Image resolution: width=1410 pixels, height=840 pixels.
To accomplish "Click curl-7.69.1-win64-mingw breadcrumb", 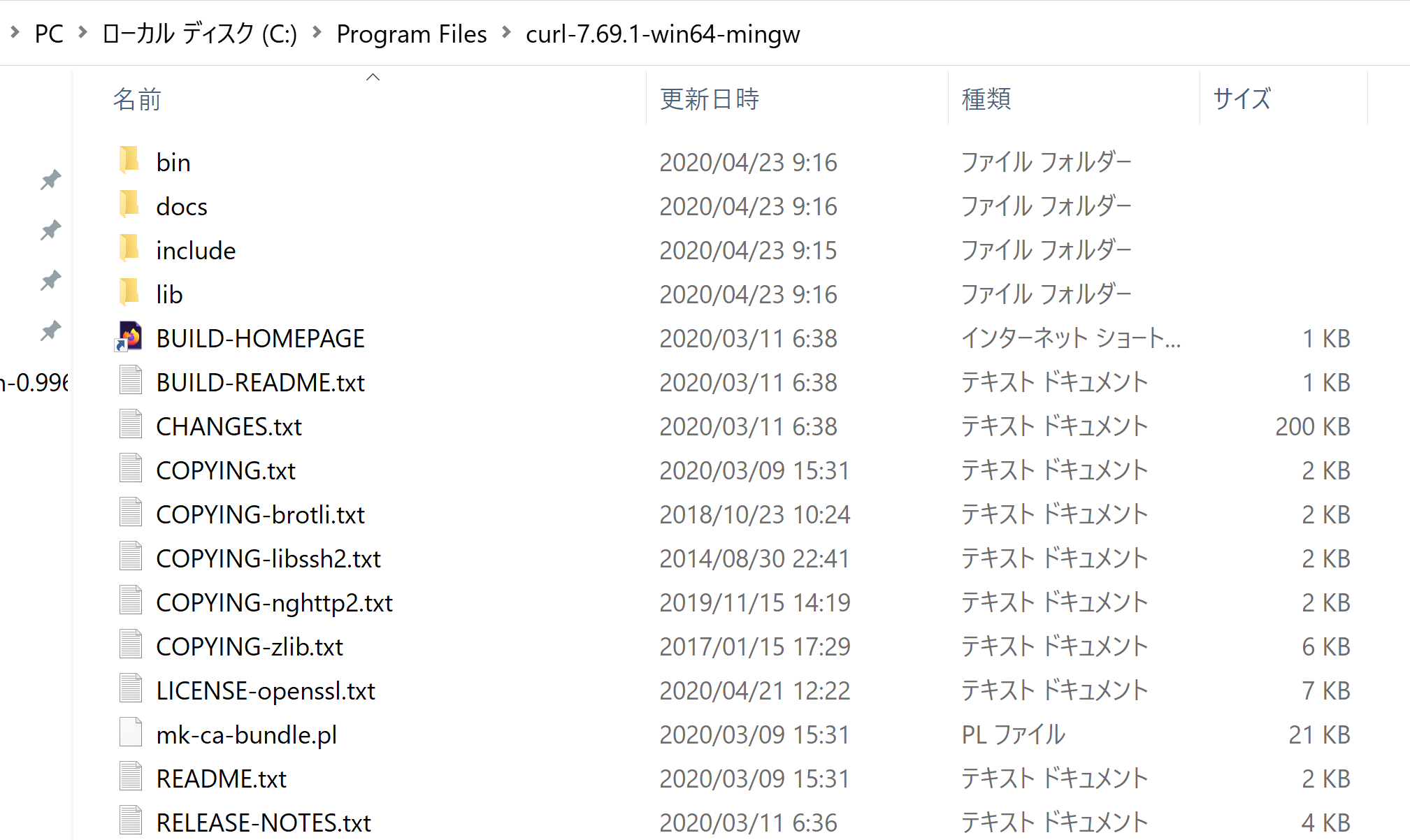I will (663, 34).
